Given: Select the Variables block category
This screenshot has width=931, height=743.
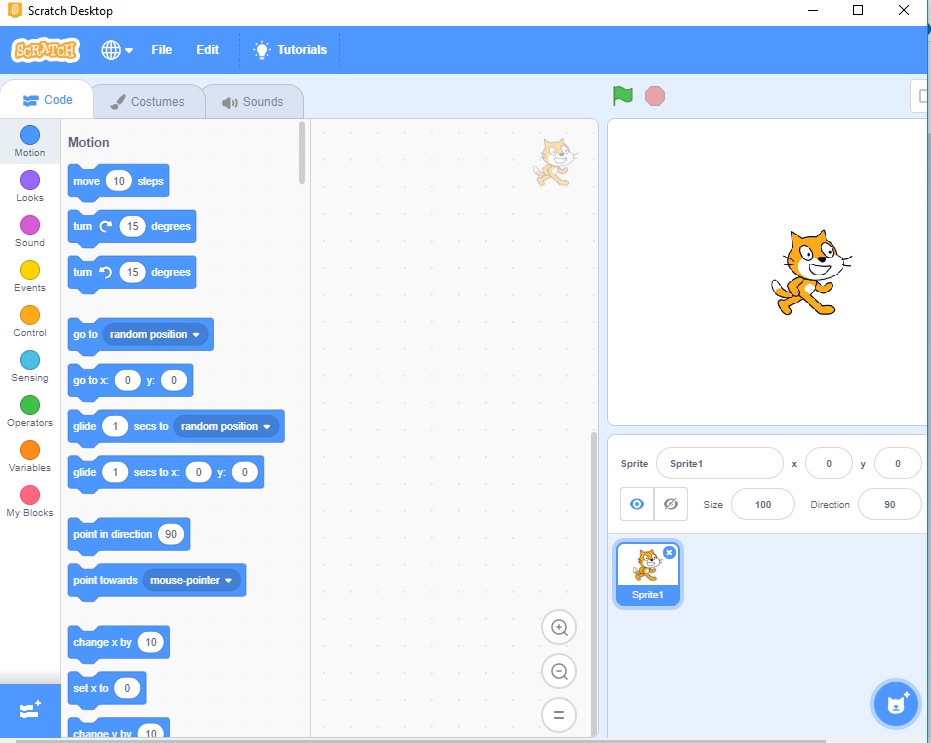Looking at the screenshot, I should (x=30, y=457).
